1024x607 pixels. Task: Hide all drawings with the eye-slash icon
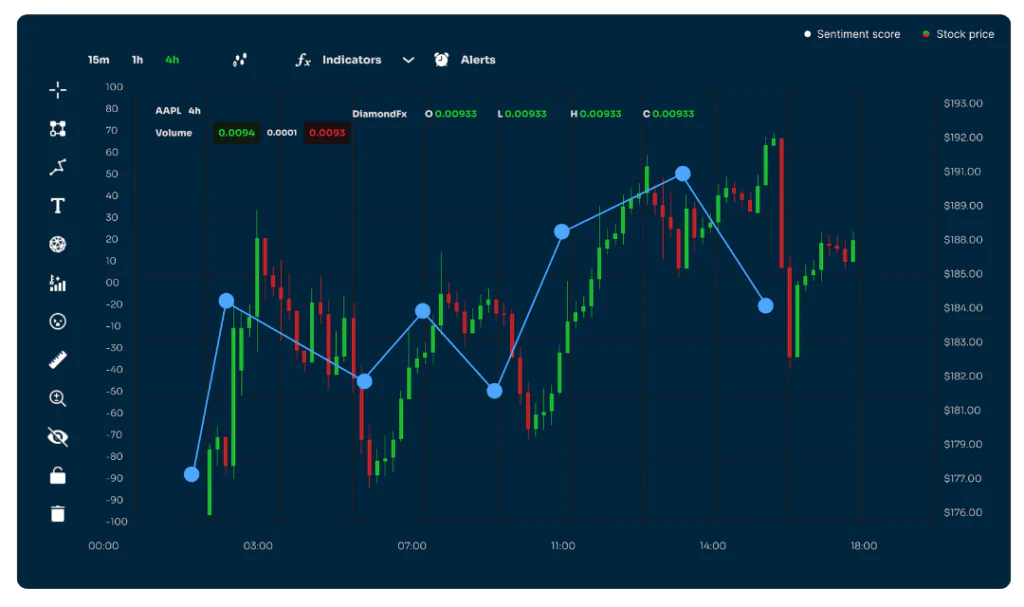coord(58,436)
